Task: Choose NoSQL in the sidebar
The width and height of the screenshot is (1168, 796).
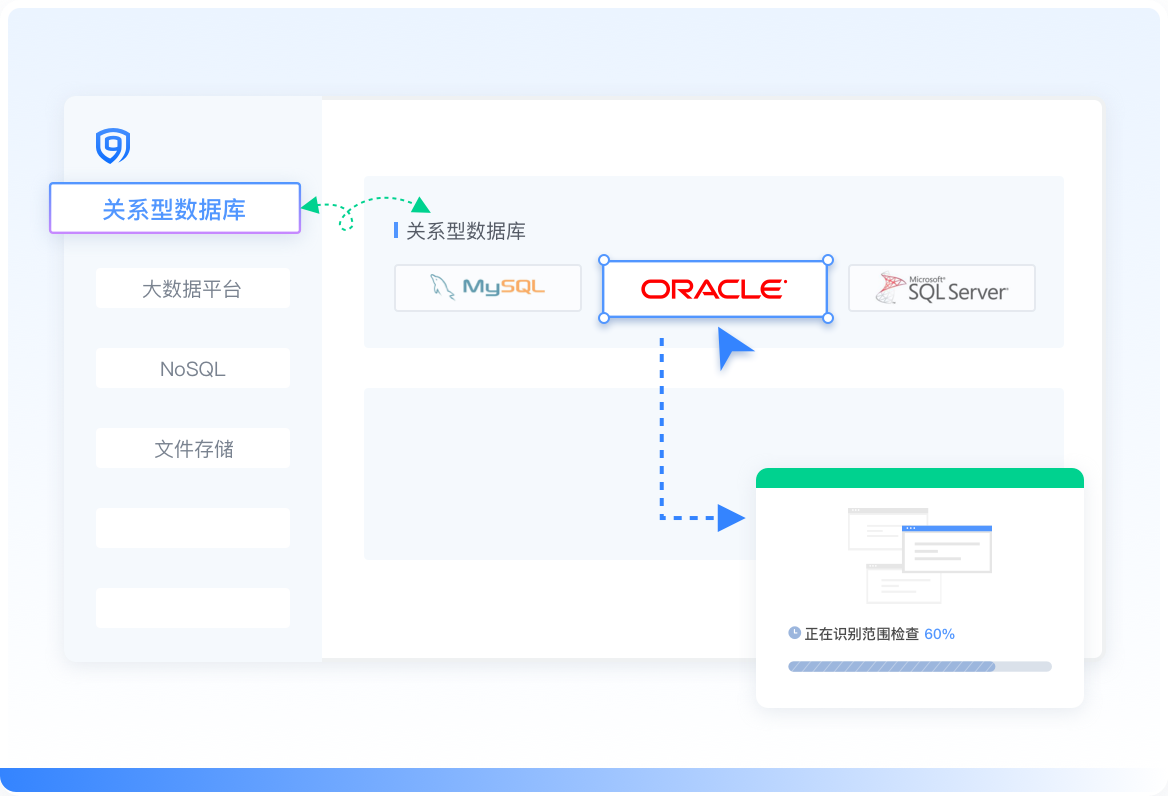Action: (x=193, y=369)
